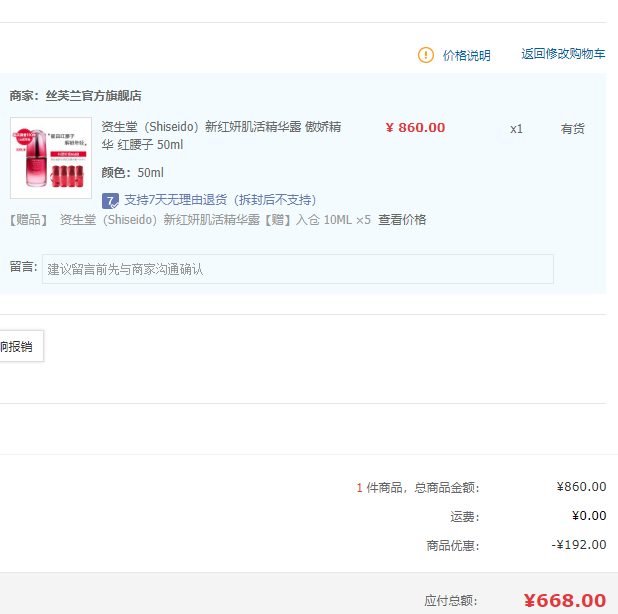Click the 【赠品】 gift label
The image size is (618, 614).
click(30, 220)
